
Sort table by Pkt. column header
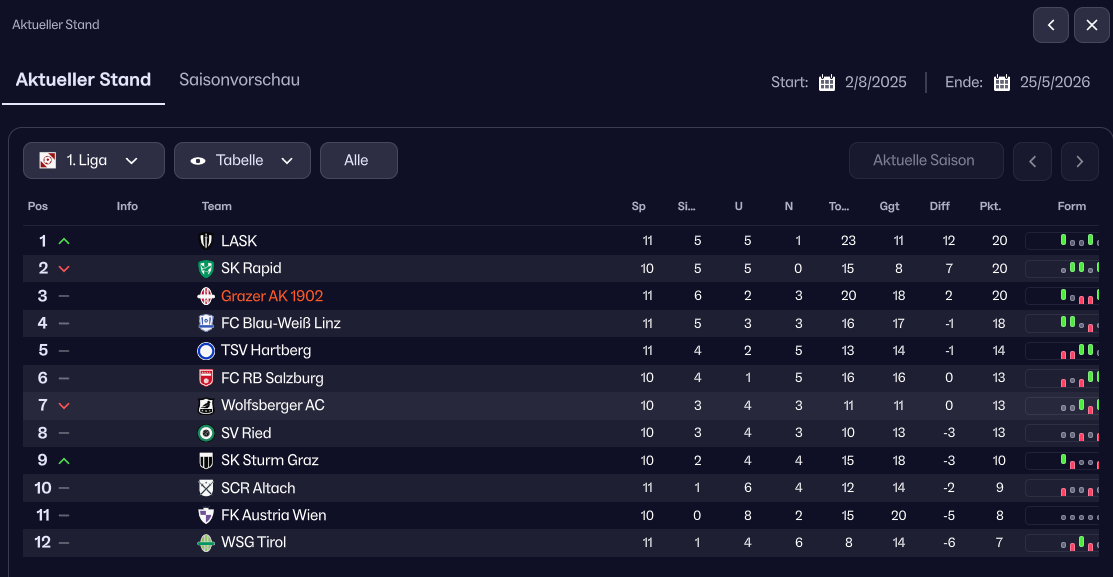tap(990, 207)
